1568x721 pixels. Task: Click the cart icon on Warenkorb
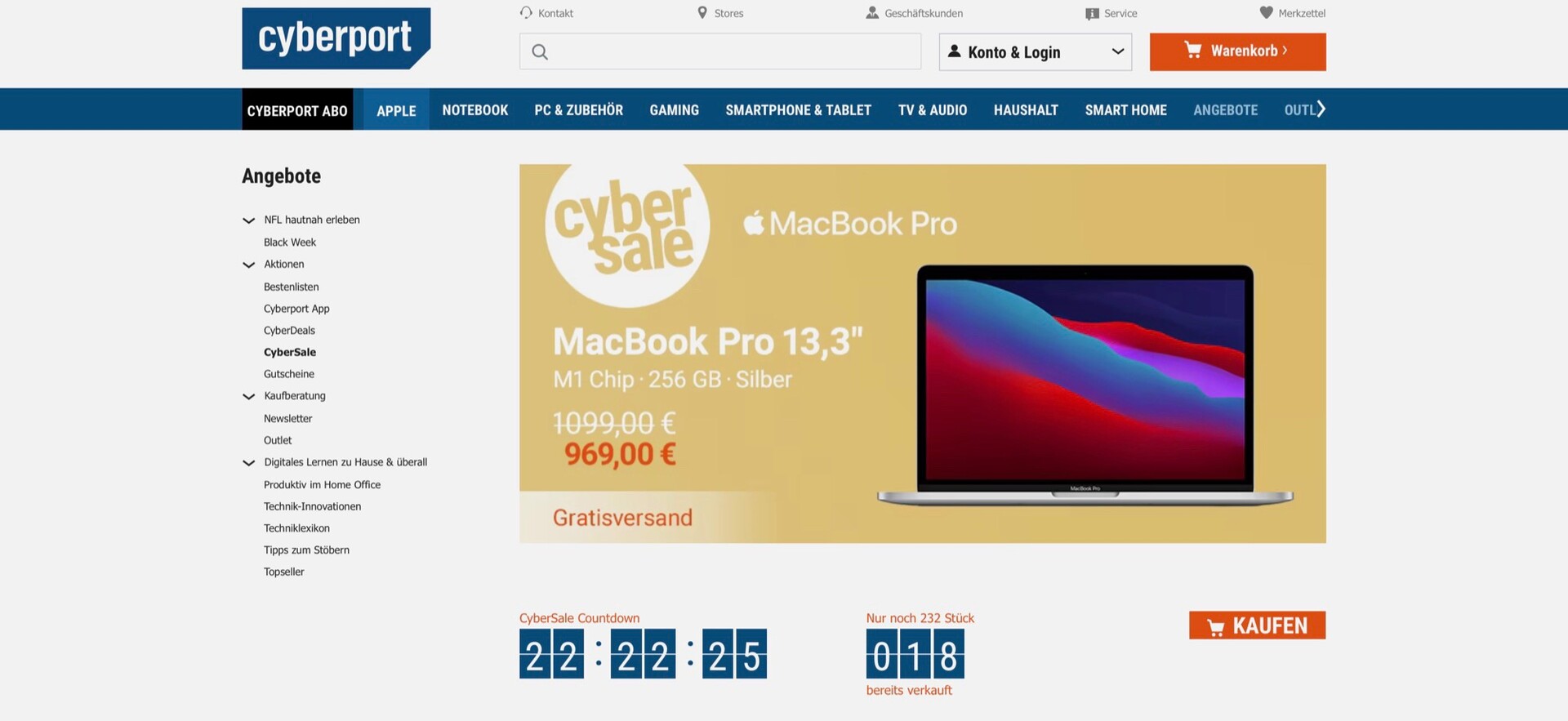point(1193,50)
